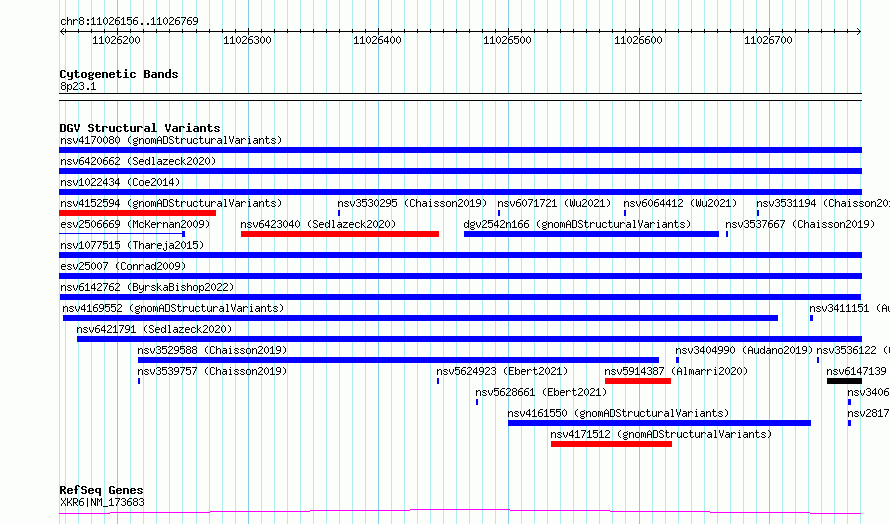Click nsv1077515 Thareja2015 label
Viewport: 890px width, 524px height.
pyautogui.click(x=132, y=245)
